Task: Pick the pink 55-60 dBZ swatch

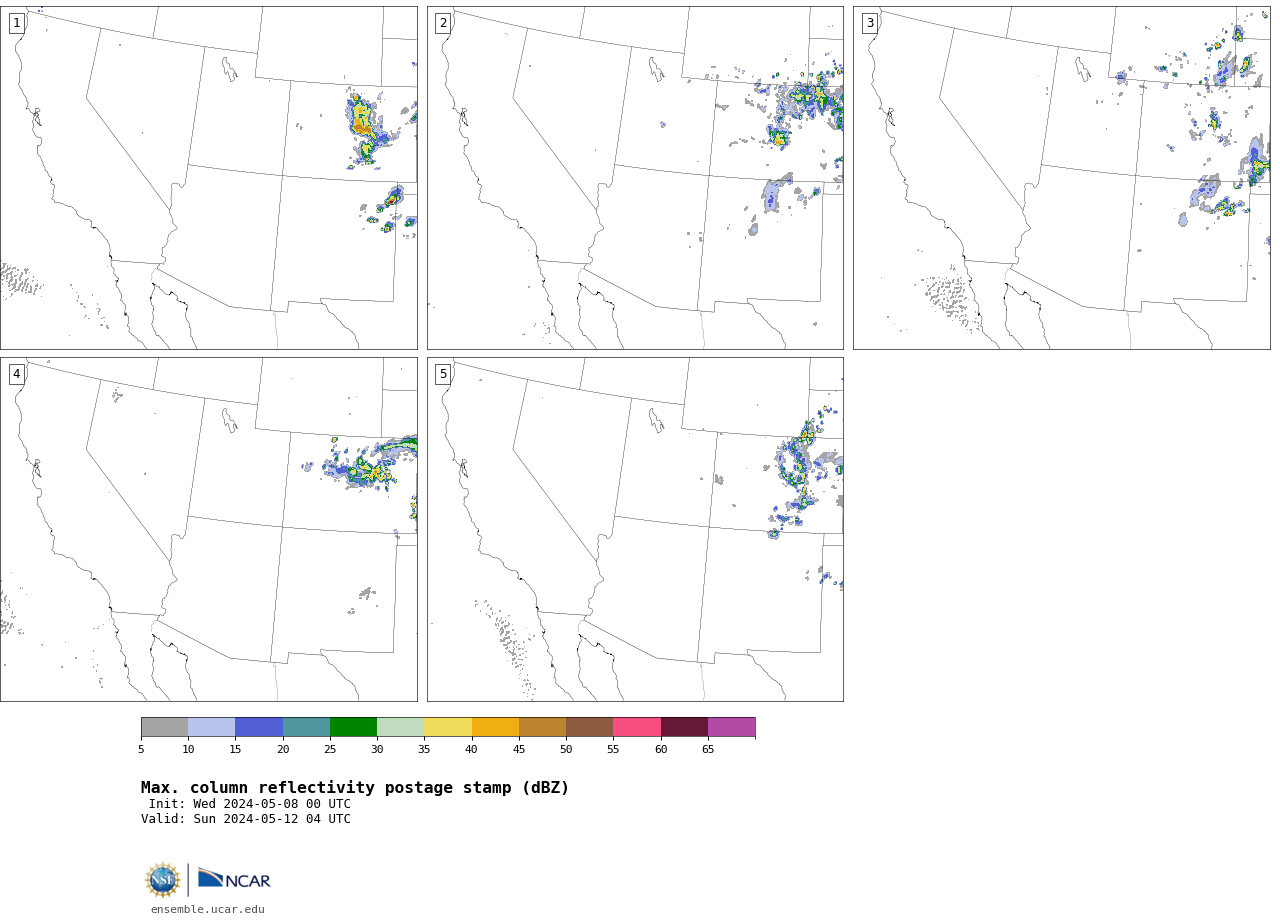Action: coord(637,727)
